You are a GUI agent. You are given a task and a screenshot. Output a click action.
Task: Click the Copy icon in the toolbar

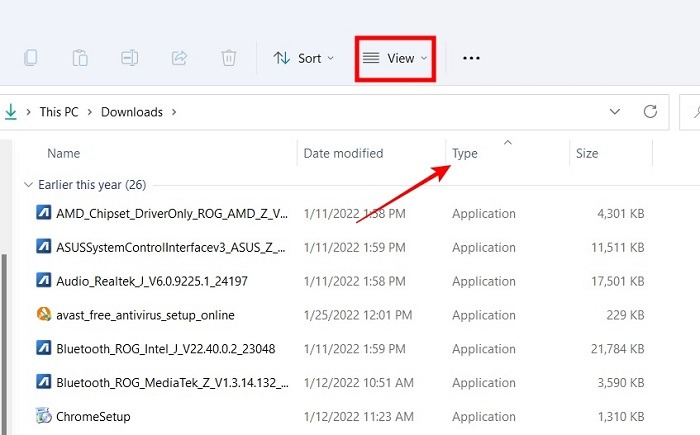(30, 58)
